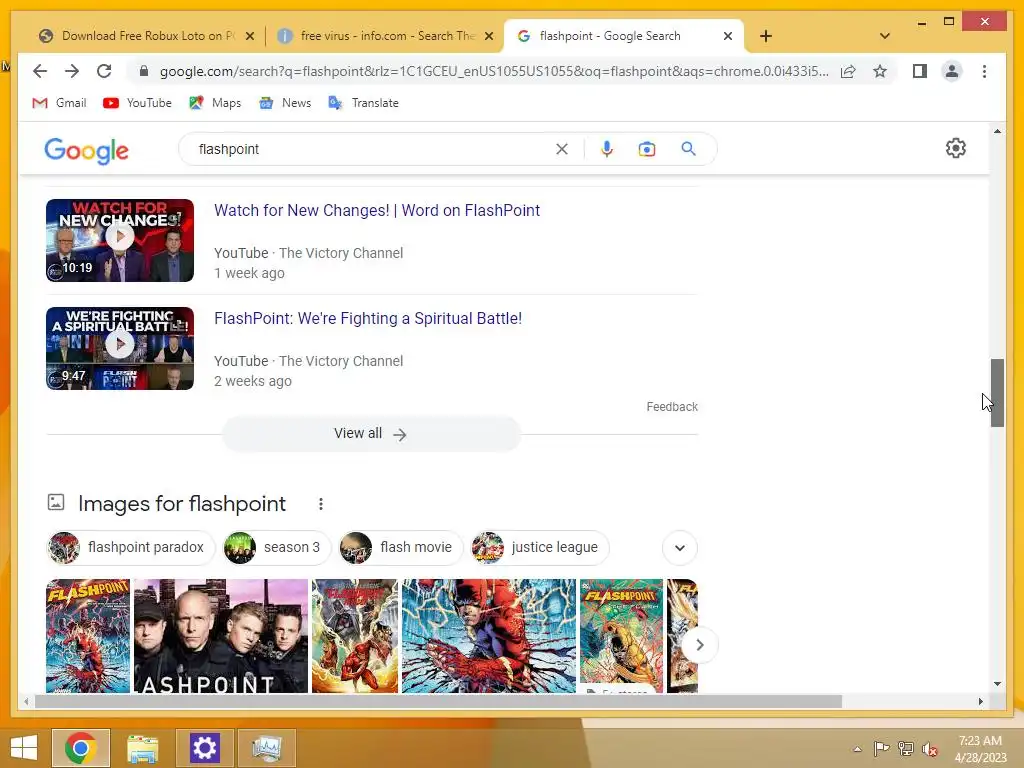
Task: Open News bookmark
Action: click(x=285, y=103)
